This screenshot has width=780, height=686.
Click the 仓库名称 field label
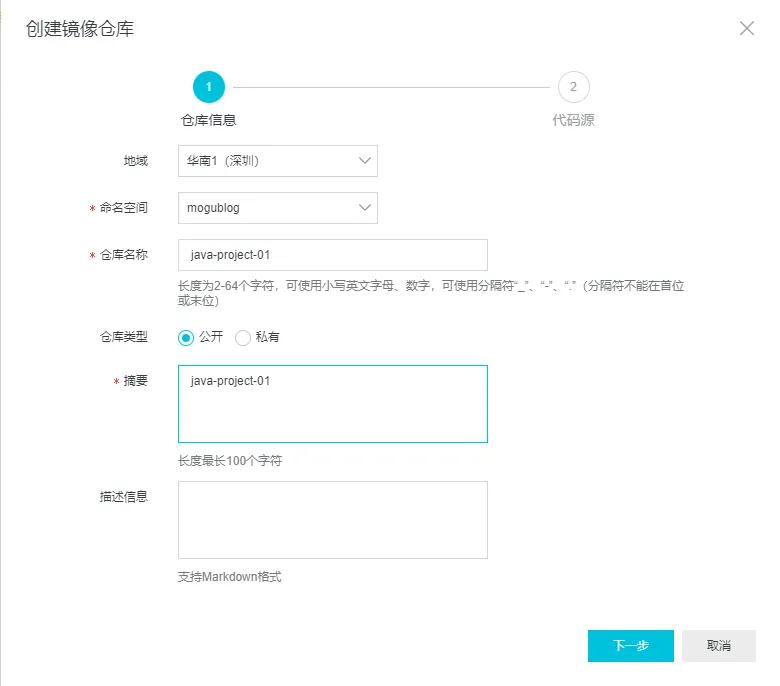[x=124, y=255]
